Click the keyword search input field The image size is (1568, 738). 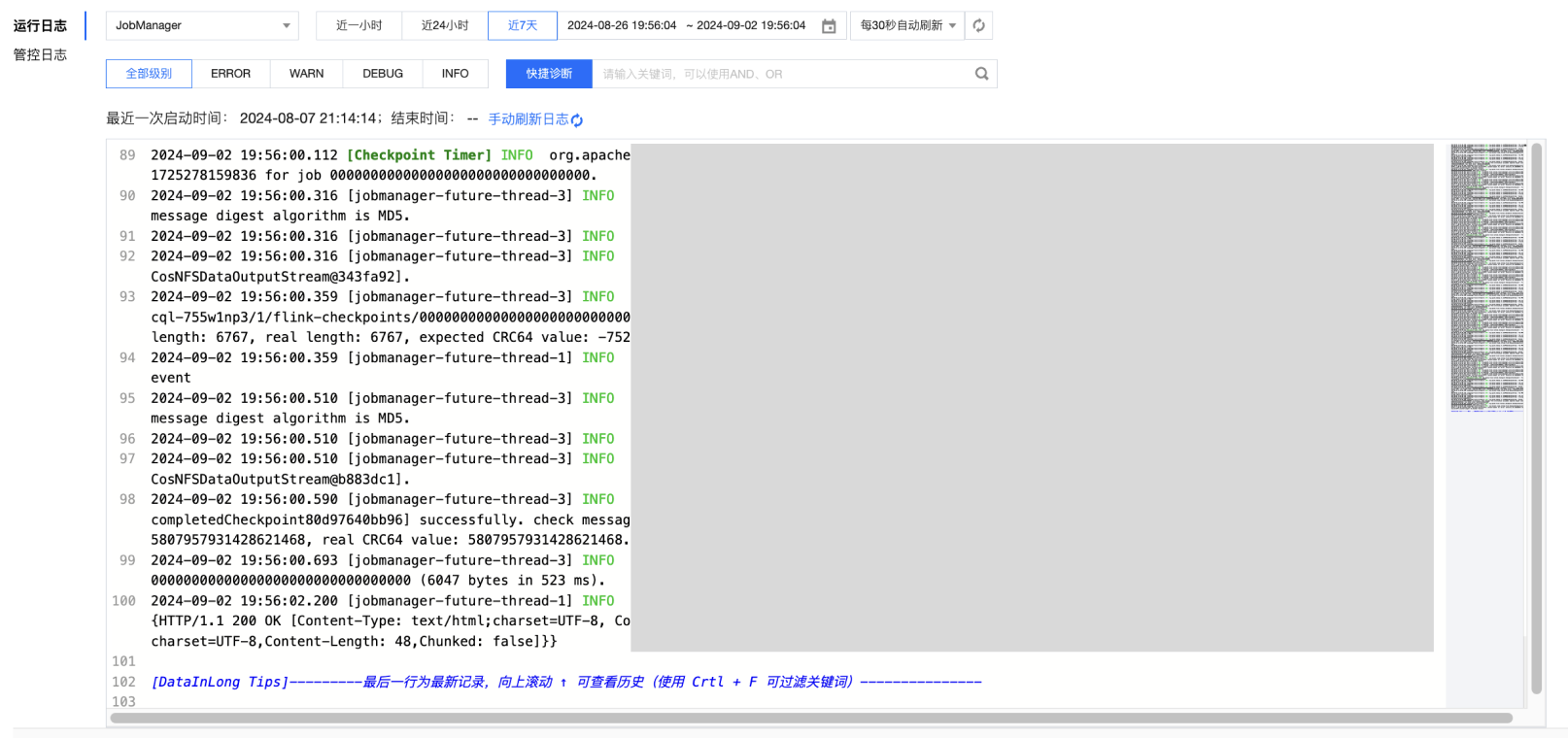point(777,74)
